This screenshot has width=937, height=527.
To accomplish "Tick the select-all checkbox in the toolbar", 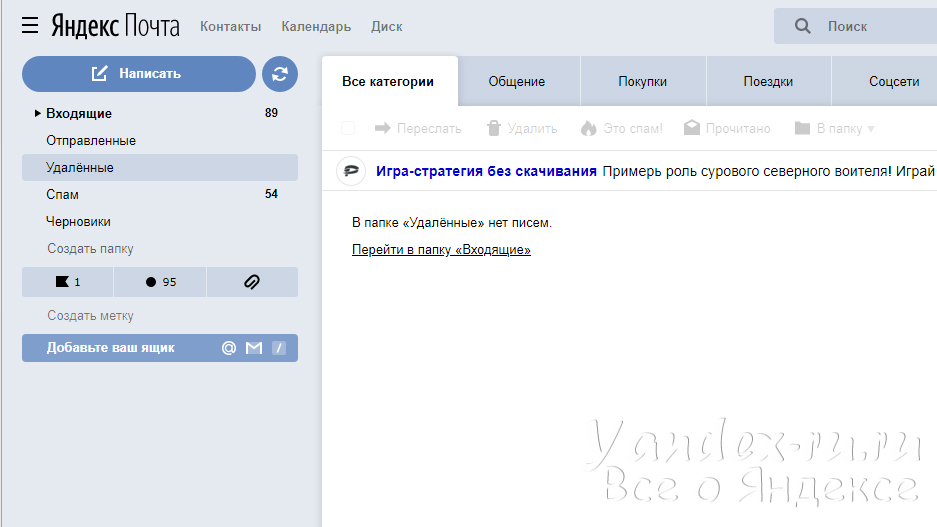I will tap(348, 128).
